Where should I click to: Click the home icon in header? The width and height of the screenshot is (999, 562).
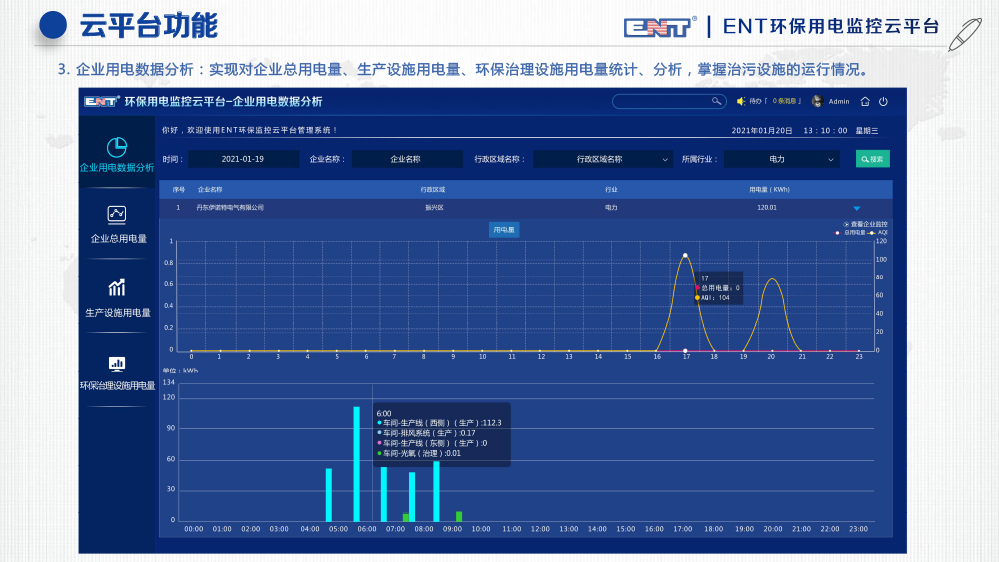point(865,101)
